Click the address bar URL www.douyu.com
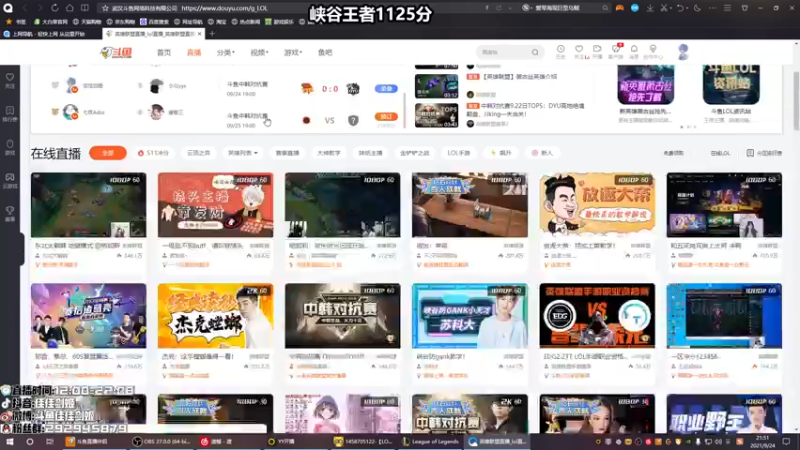Image resolution: width=800 pixels, height=450 pixels. (x=224, y=8)
